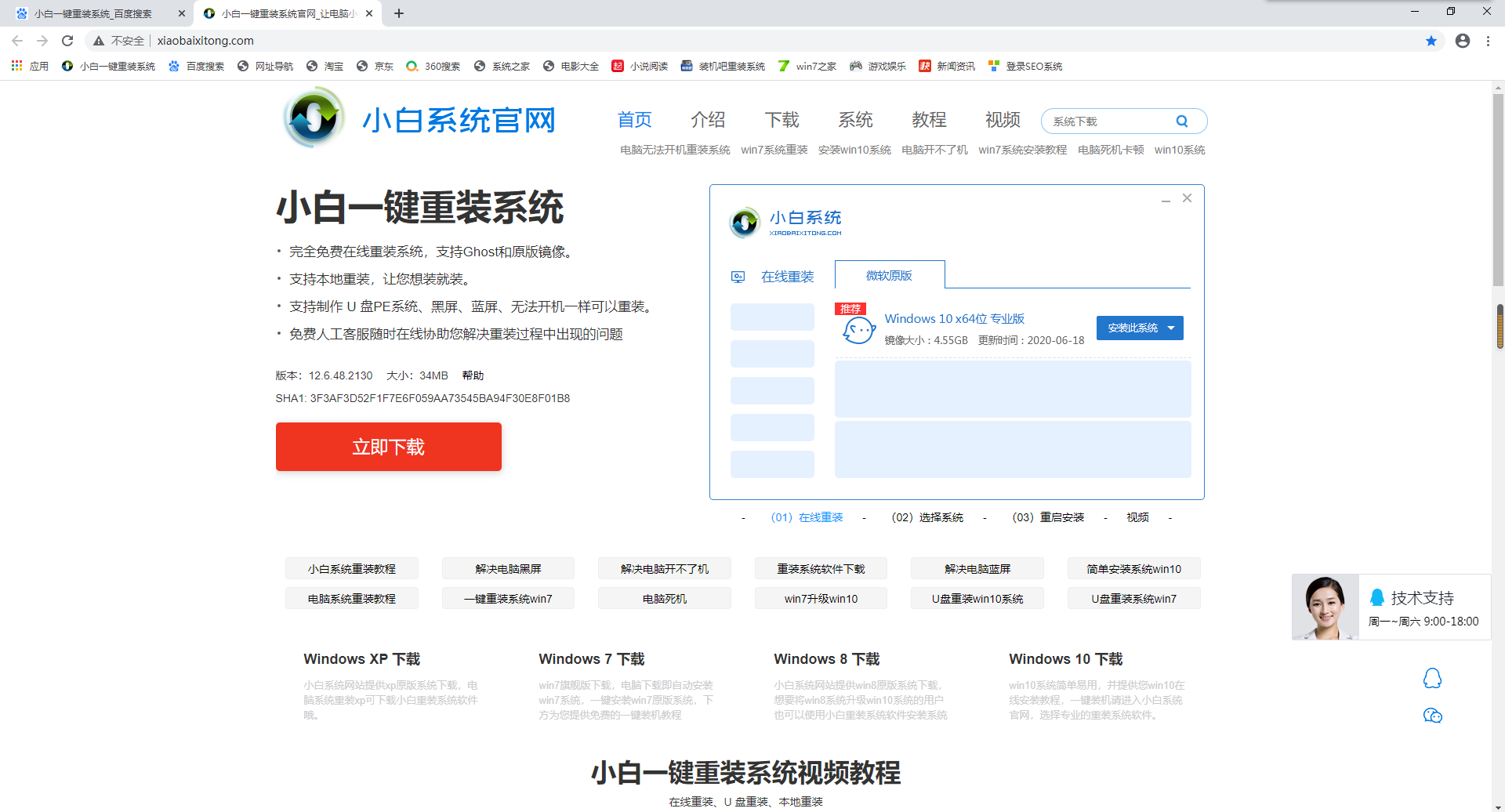Viewport: 1505px width, 812px height.
Task: Open a new browser tab with plus icon
Action: click(399, 13)
